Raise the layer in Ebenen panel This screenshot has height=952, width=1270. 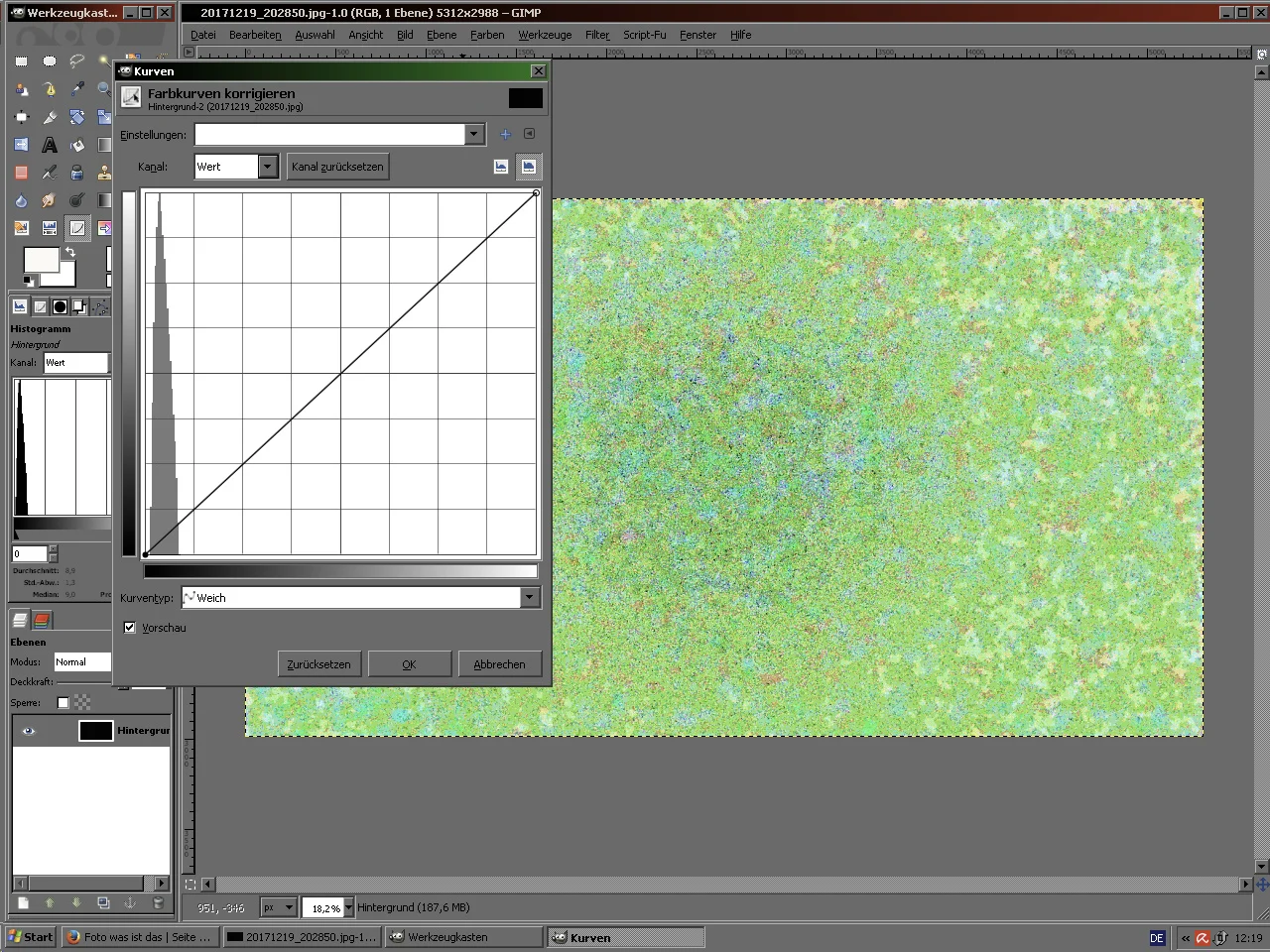(49, 902)
